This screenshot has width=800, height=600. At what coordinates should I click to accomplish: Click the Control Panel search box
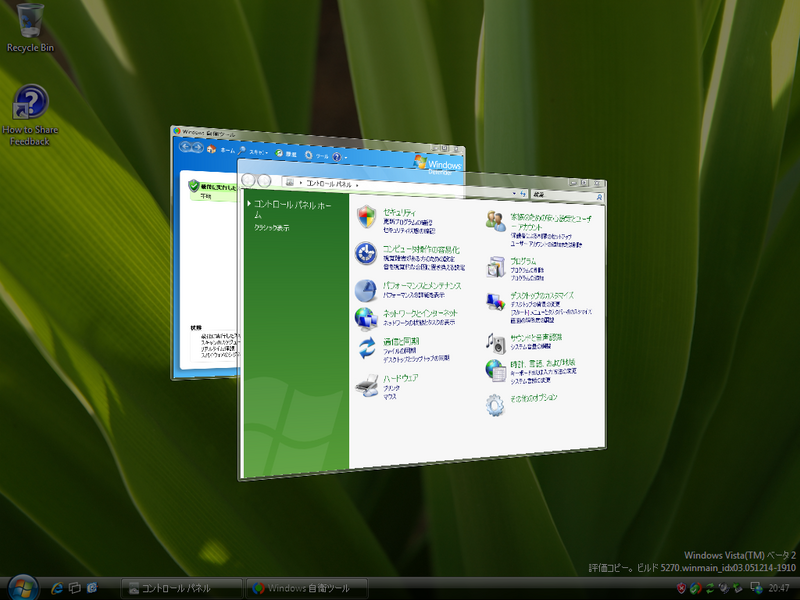(x=567, y=195)
